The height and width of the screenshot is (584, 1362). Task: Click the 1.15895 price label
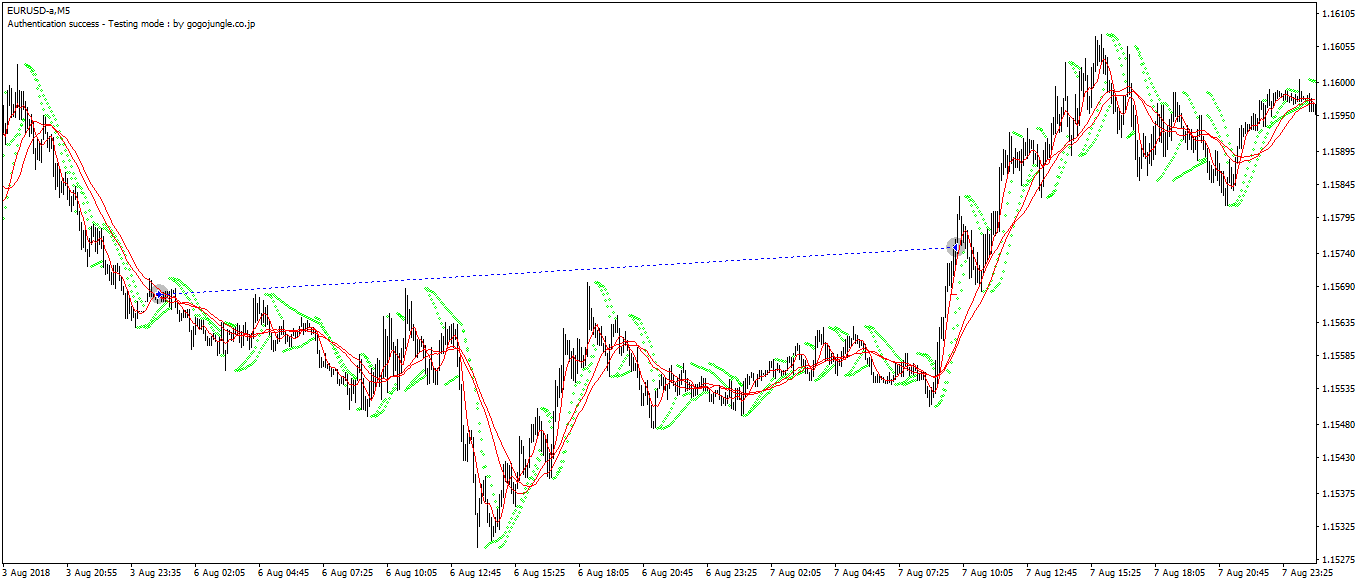pos(1338,151)
